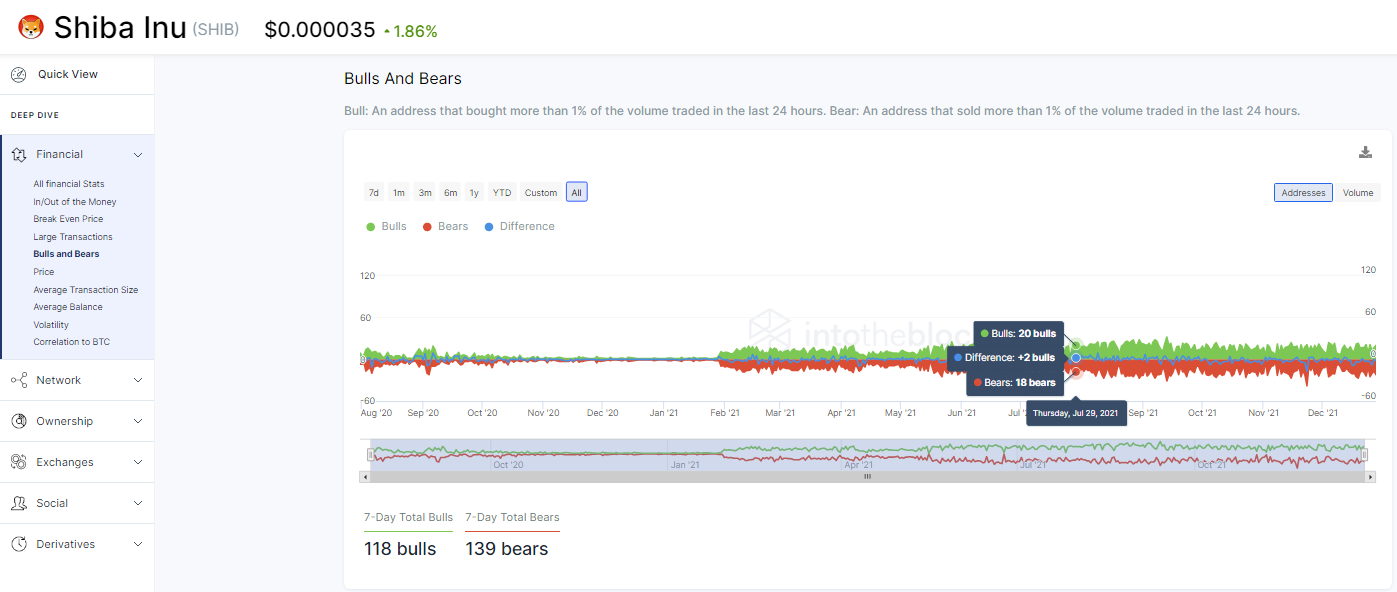Screen dimensions: 1397x592
Task: Open the Quick View gauge icon
Action: click(18, 74)
